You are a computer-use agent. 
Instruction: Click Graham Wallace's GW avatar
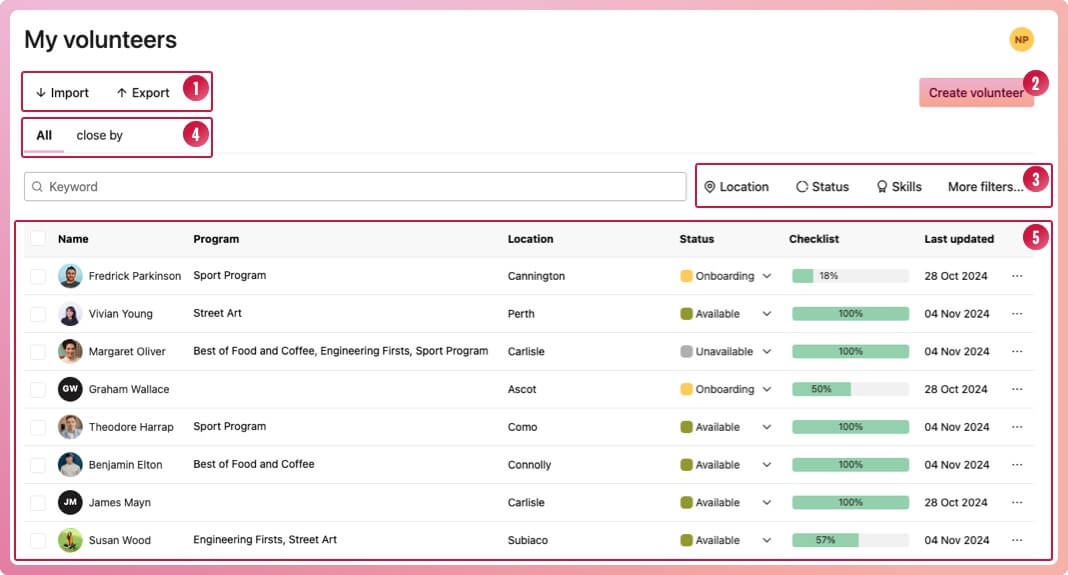pyautogui.click(x=70, y=389)
